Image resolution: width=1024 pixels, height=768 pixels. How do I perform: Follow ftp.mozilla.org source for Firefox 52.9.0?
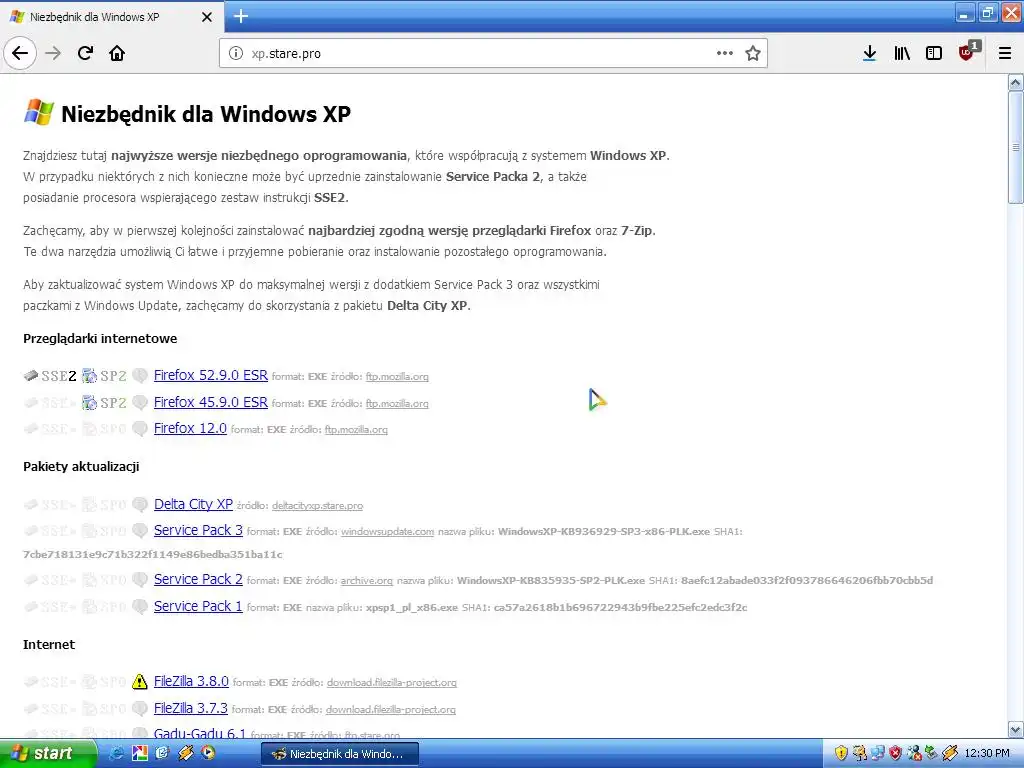point(397,377)
